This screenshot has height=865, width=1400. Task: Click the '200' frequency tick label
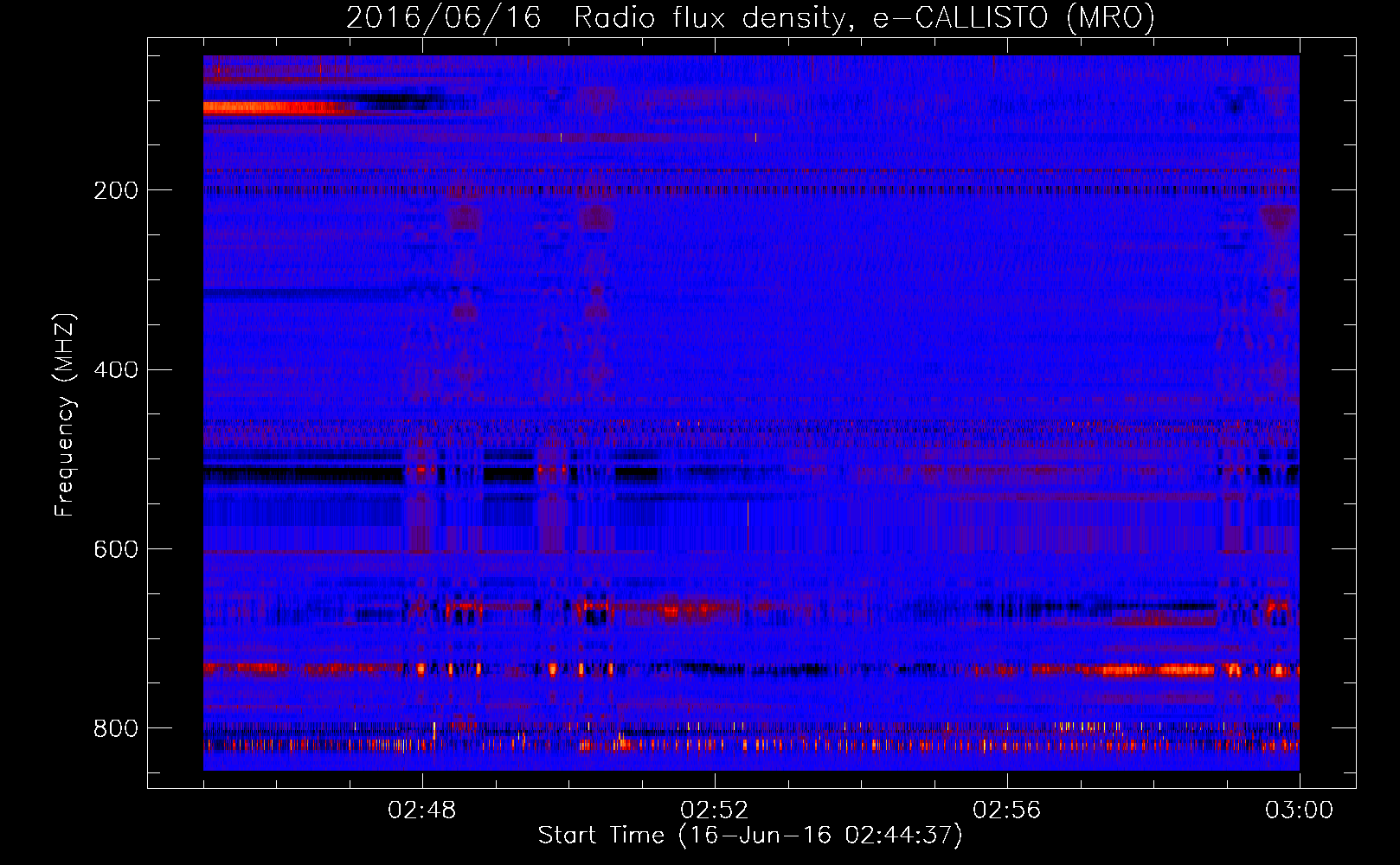pos(116,190)
